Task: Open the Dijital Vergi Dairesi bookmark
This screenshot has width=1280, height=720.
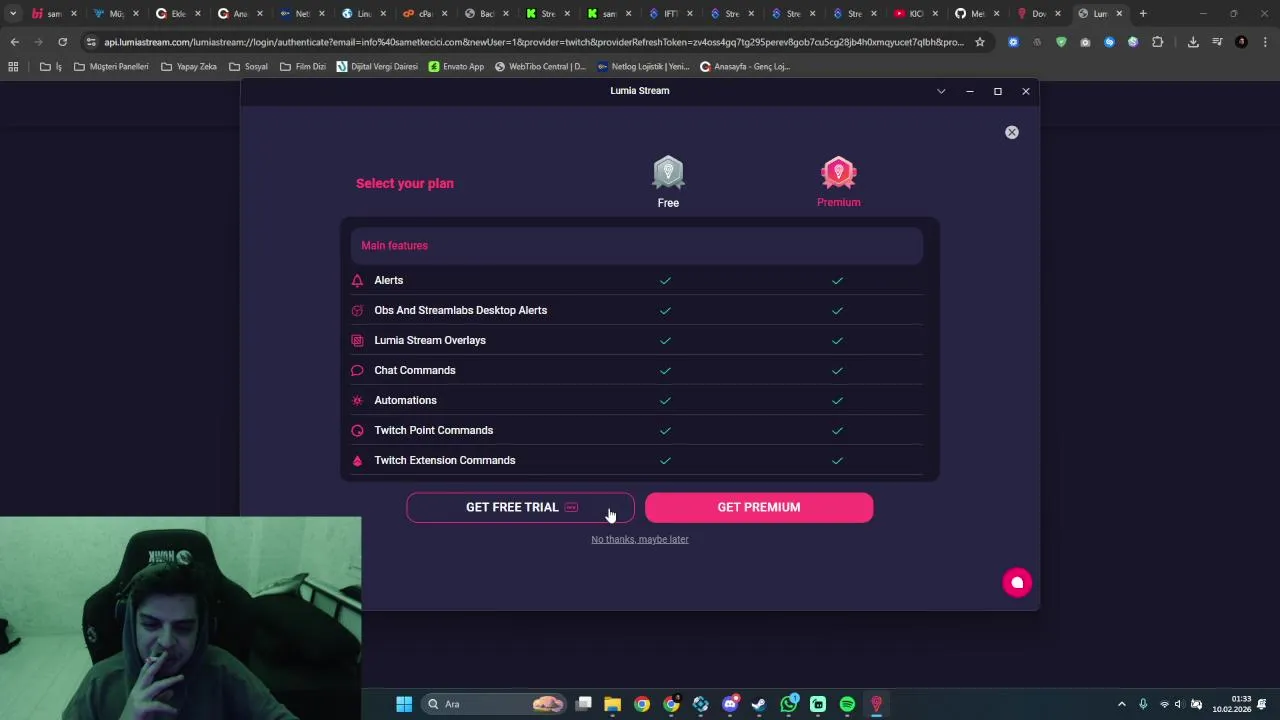Action: point(377,66)
